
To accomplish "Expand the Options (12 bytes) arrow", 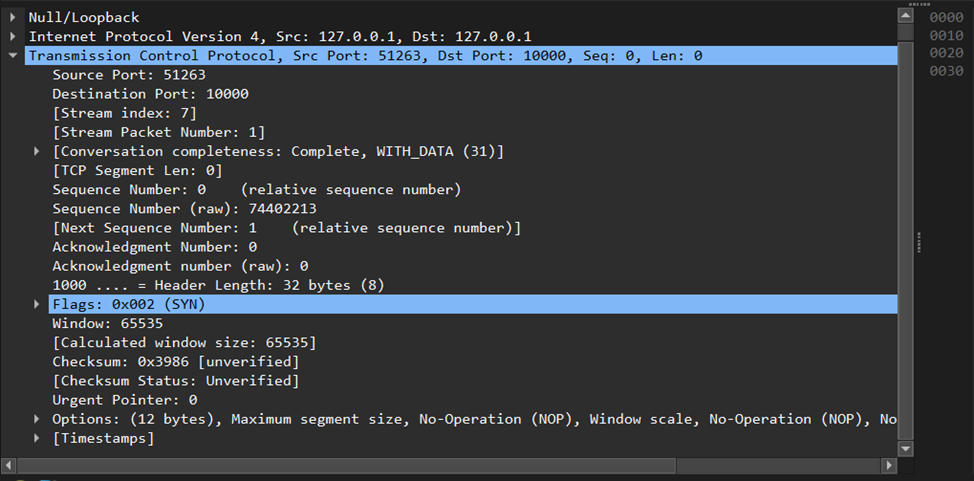I will click(37, 419).
